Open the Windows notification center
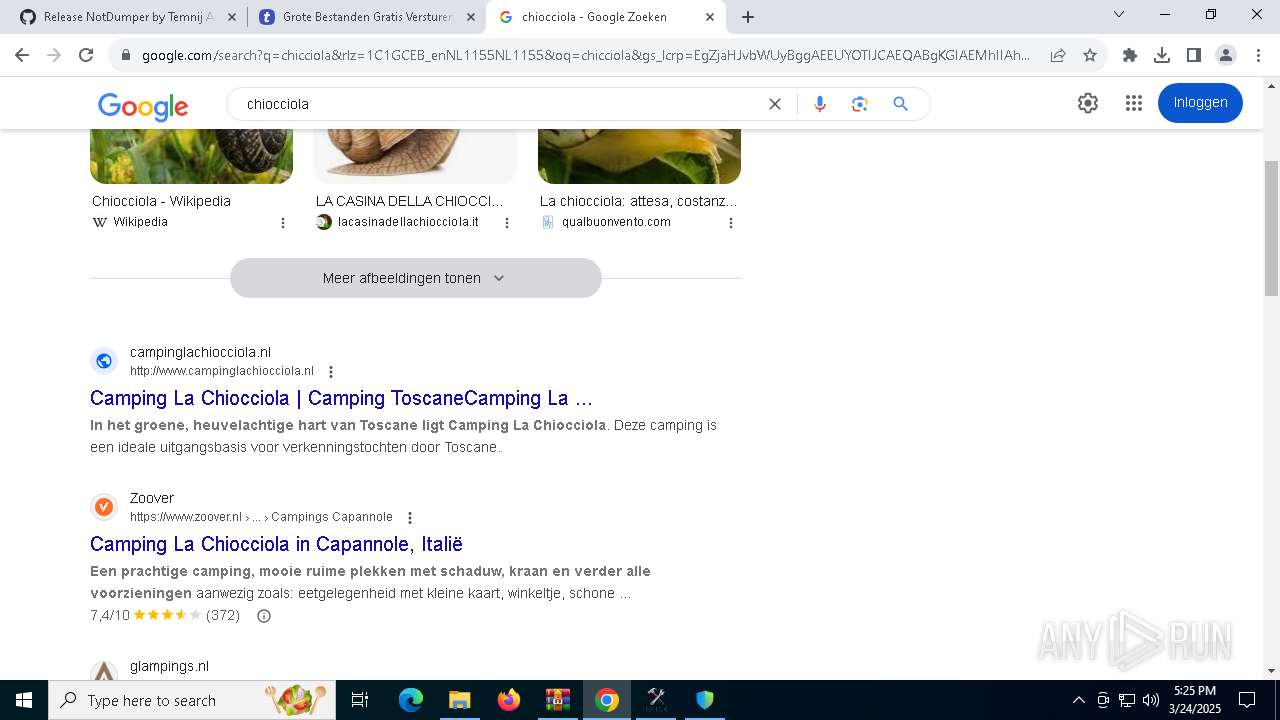 coord(1247,700)
